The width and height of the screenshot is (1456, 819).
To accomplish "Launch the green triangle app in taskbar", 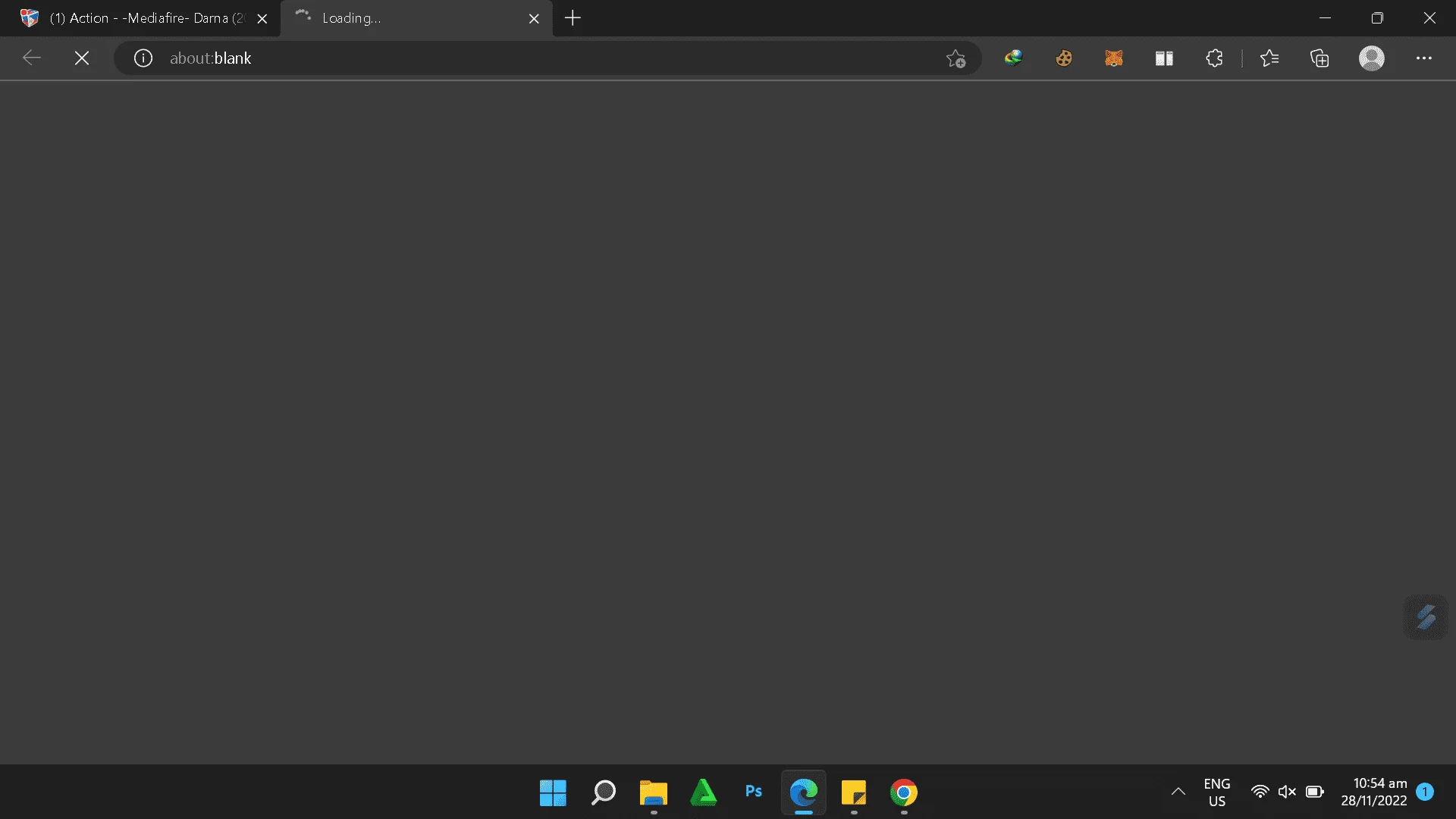I will [x=704, y=793].
